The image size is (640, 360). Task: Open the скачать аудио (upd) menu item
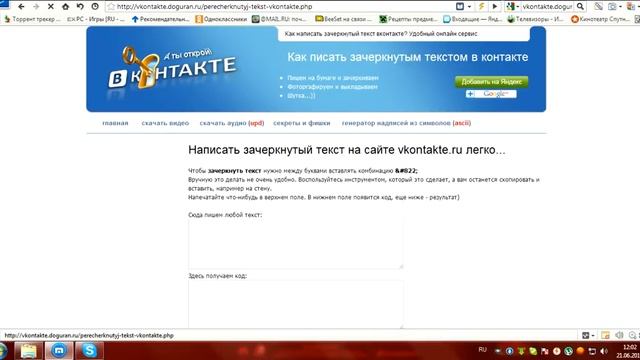[x=232, y=123]
